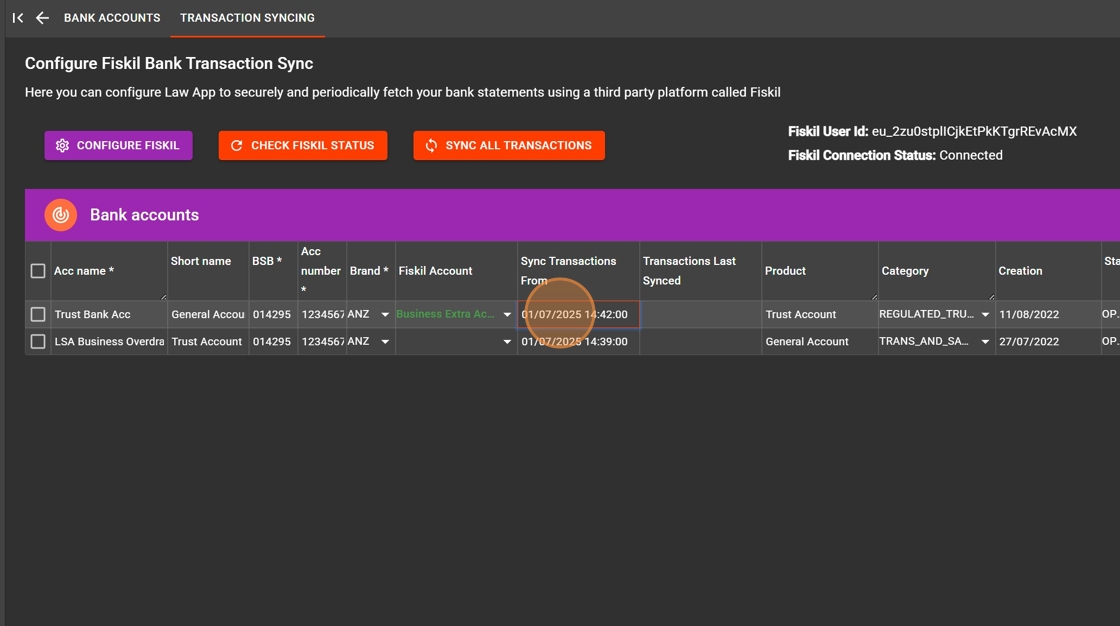Click the Sync Transactions From date 01/07/2025 14:42:00
The width and height of the screenshot is (1120, 626).
578,314
